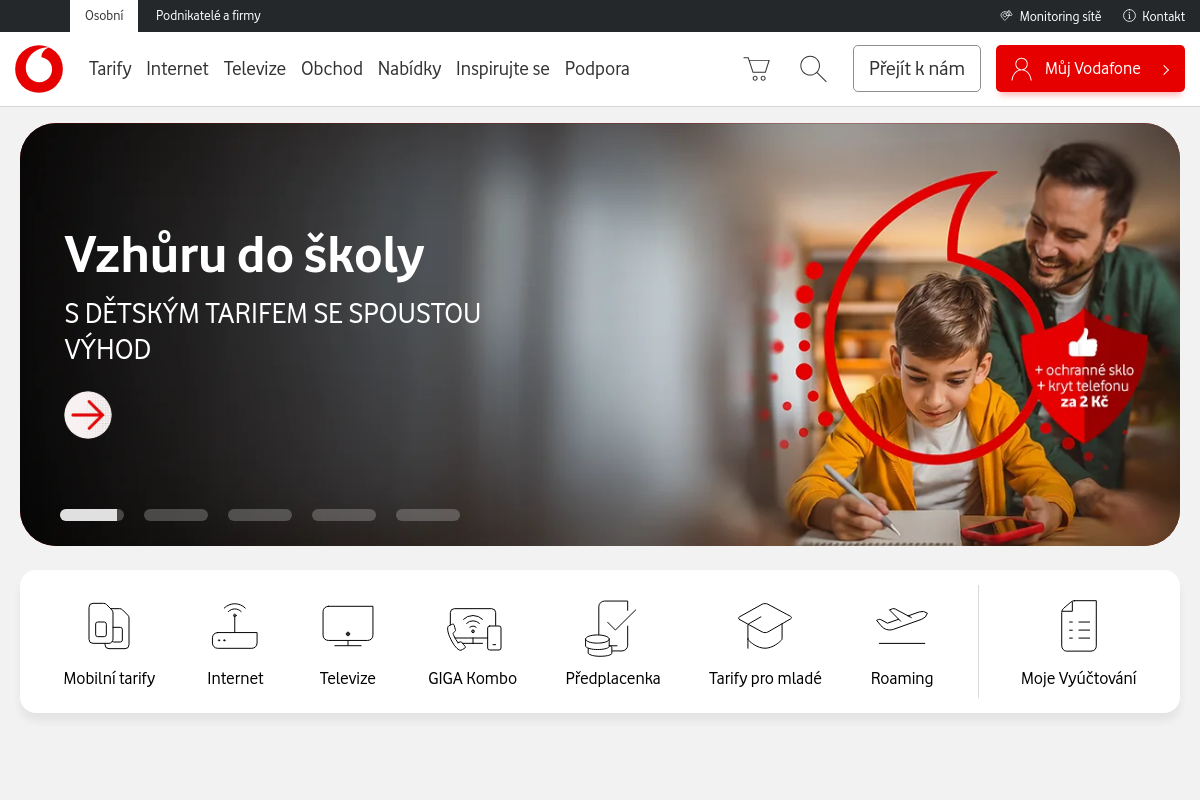Select the first carousel slide indicator
This screenshot has height=800, width=1200.
pyautogui.click(x=92, y=515)
